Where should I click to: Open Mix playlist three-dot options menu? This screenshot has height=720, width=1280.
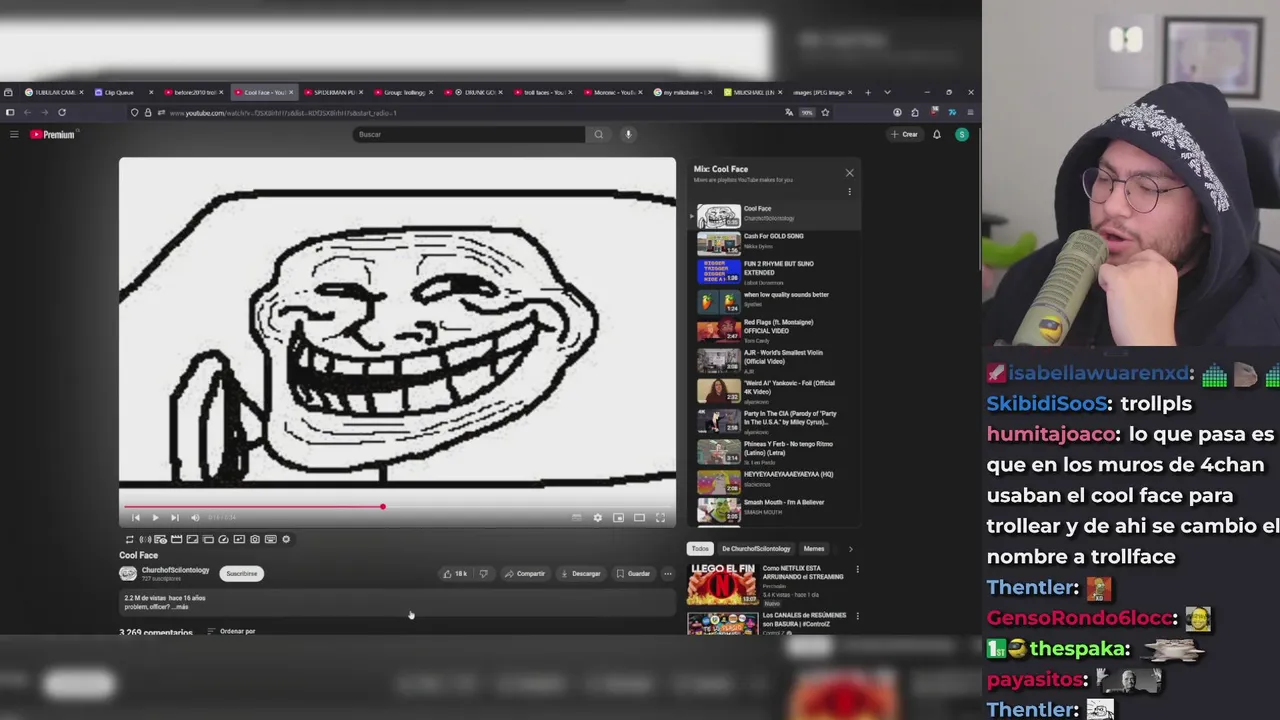[849, 192]
